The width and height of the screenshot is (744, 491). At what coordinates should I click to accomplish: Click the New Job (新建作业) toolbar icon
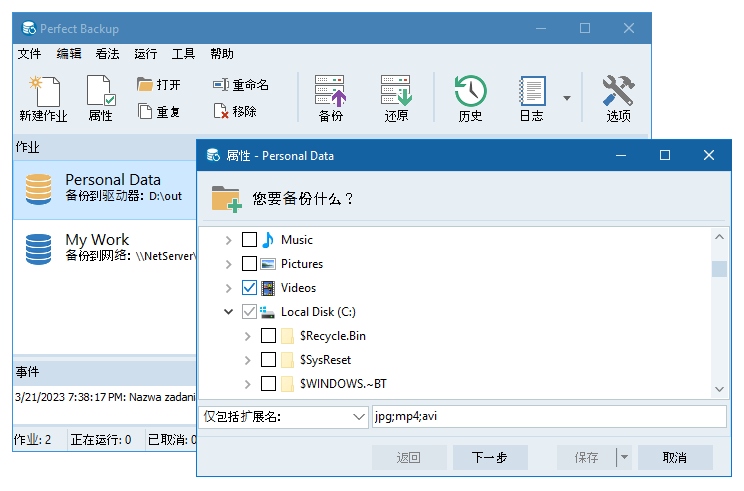[x=44, y=98]
